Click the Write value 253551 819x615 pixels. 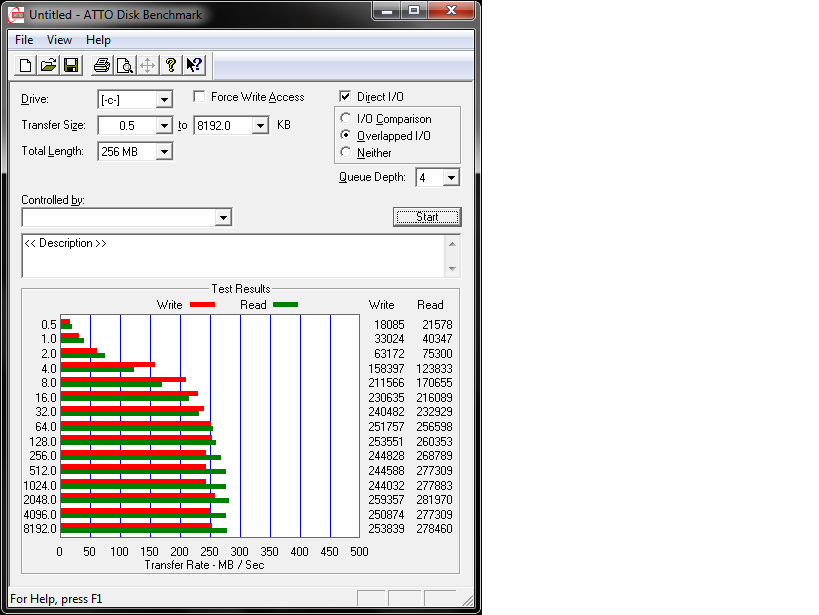point(386,442)
